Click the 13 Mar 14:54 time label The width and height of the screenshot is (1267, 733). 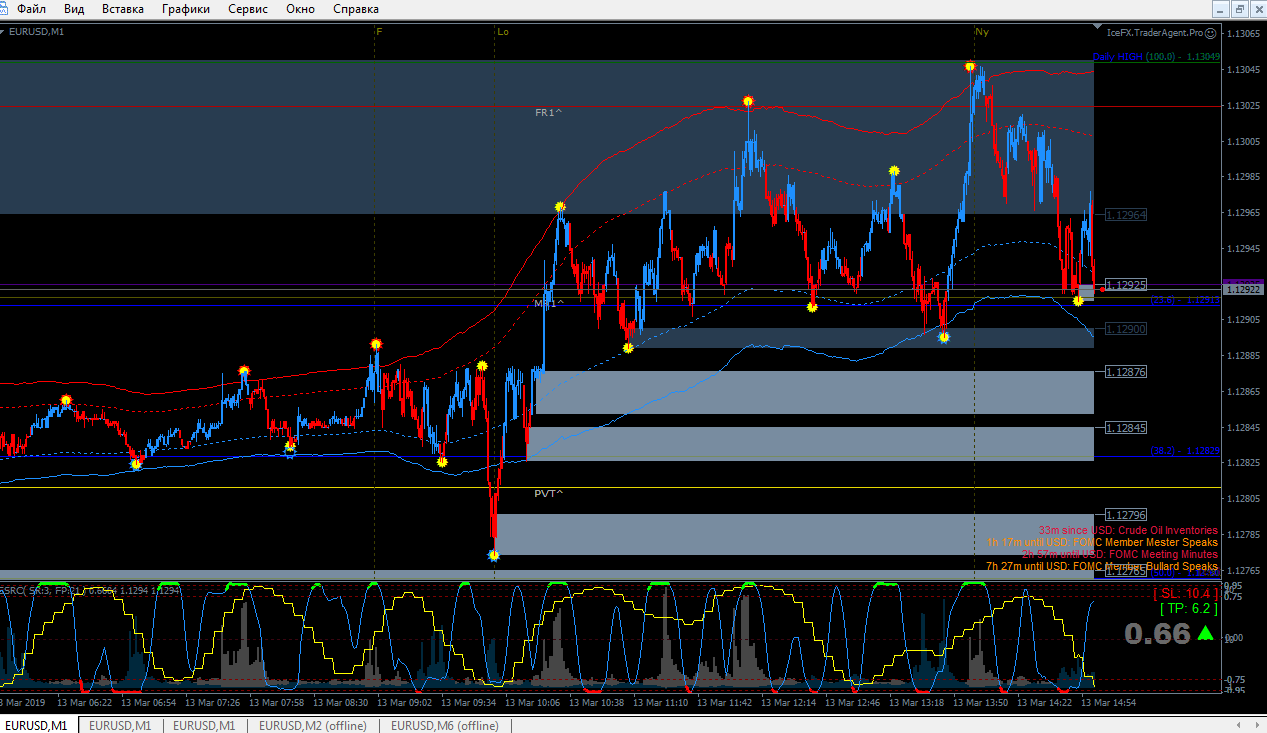(x=1108, y=703)
